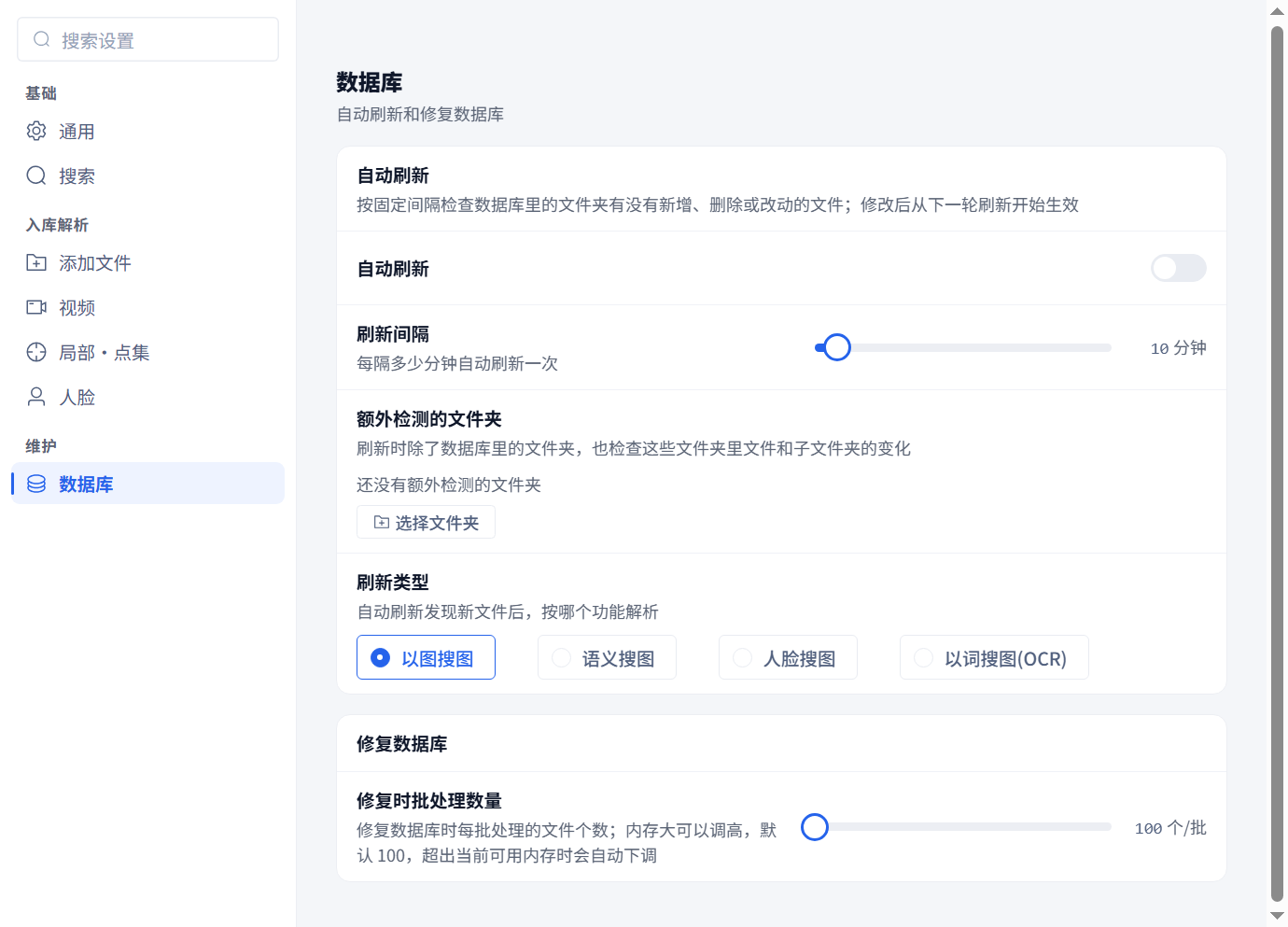Image resolution: width=1288 pixels, height=927 pixels.
Task: Click the camera icon beside 视频
Action: (36, 307)
